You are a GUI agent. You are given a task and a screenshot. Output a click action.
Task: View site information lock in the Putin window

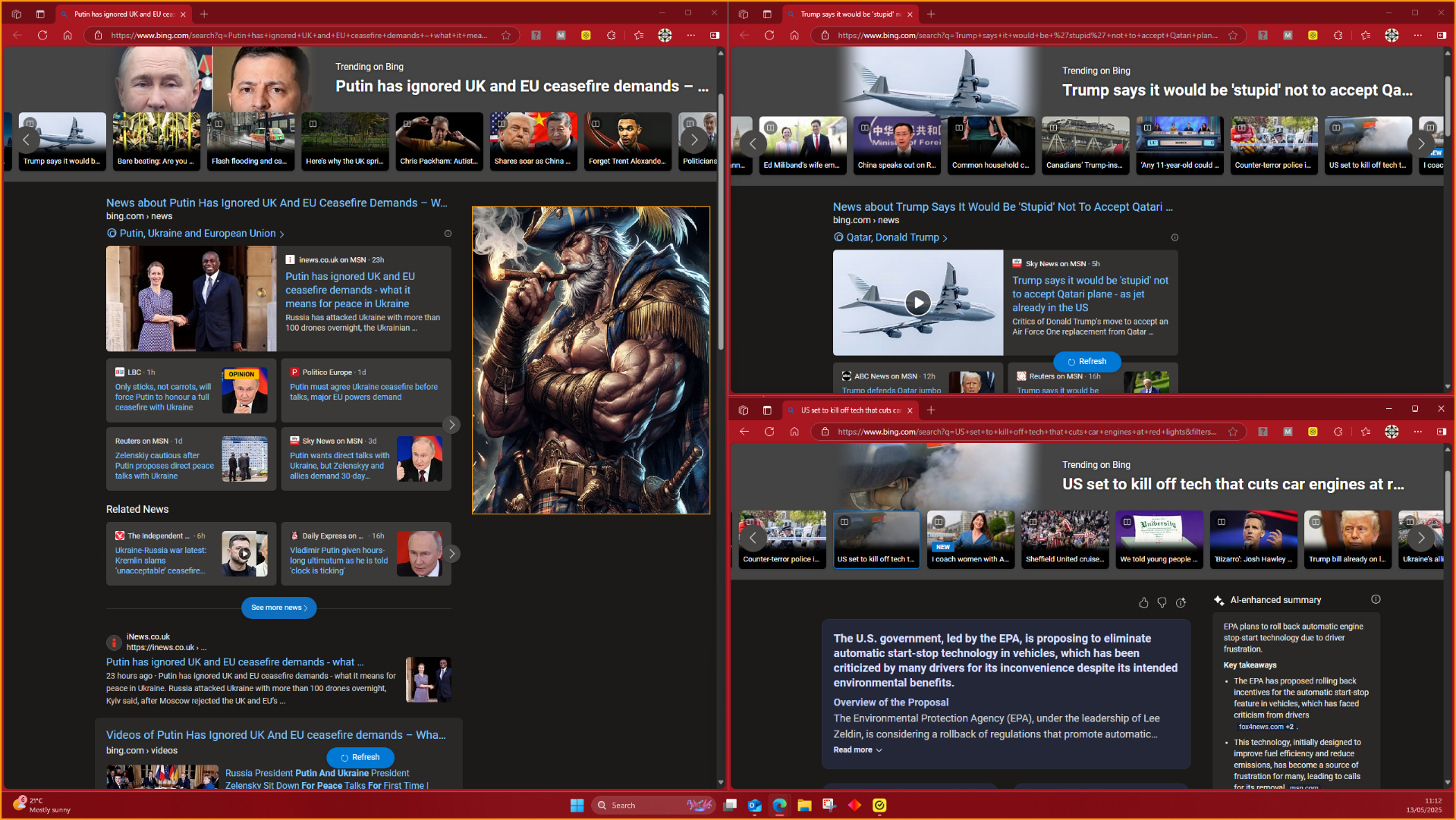click(x=98, y=35)
